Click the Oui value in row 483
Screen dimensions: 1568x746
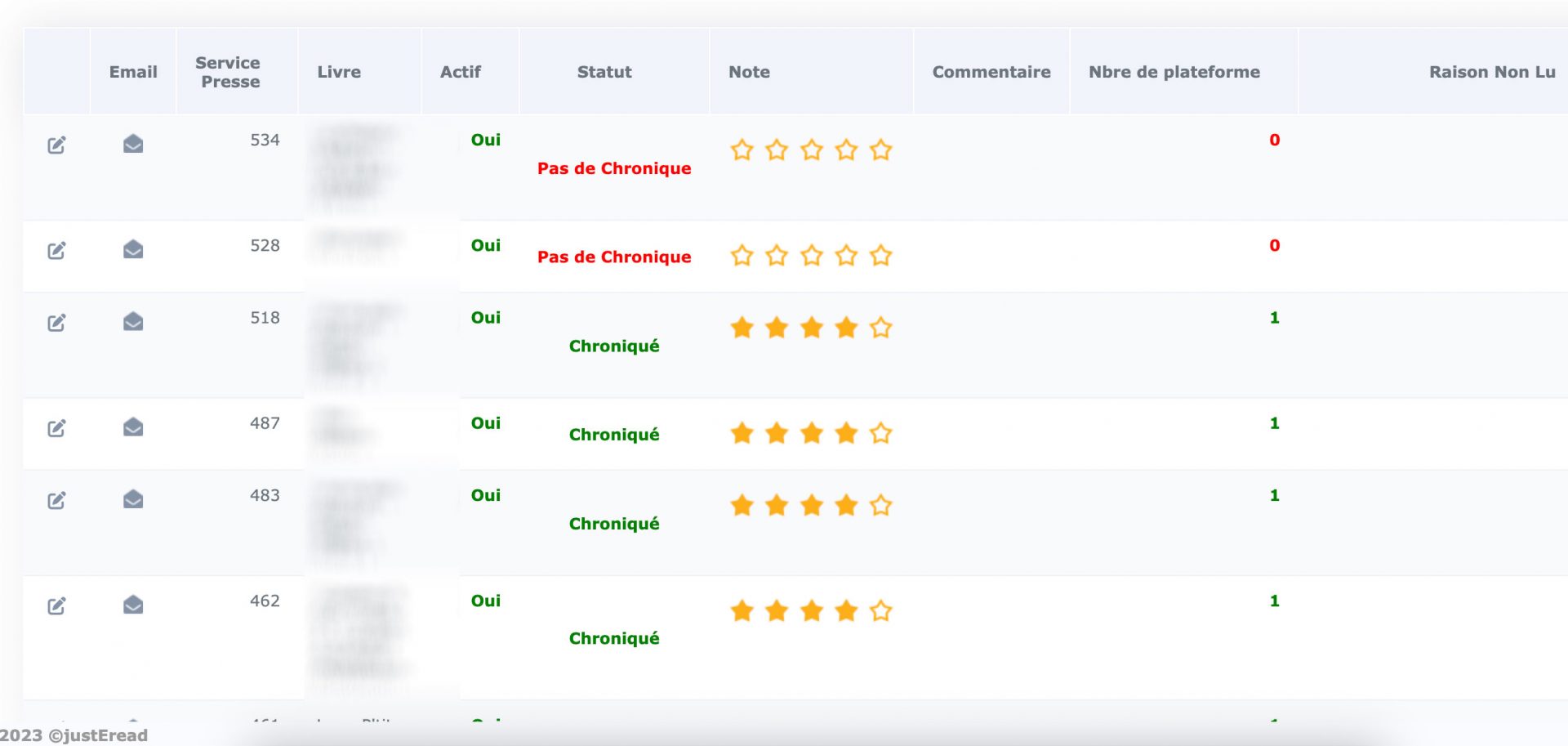click(x=486, y=494)
